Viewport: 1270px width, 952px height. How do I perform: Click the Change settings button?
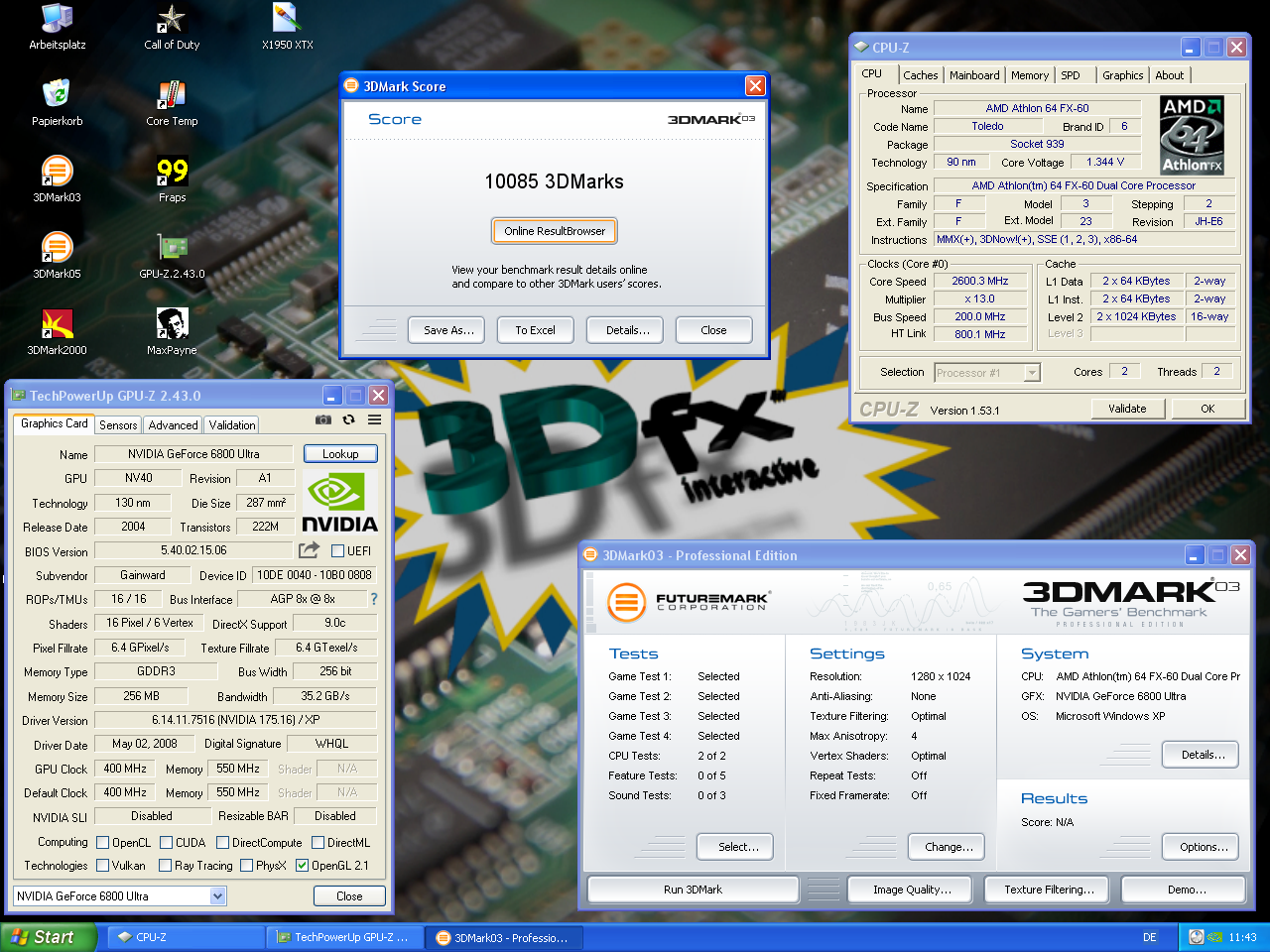coord(949,847)
